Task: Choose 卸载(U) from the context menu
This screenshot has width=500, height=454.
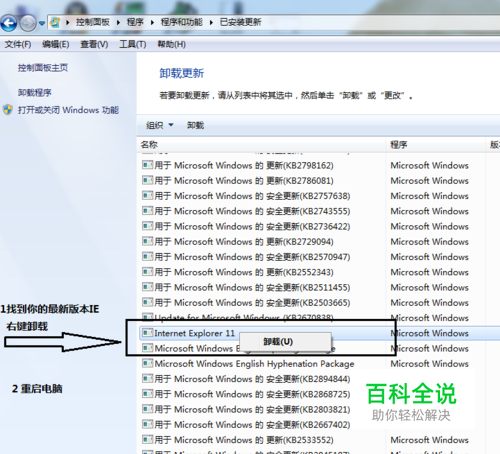Action: pyautogui.click(x=278, y=342)
